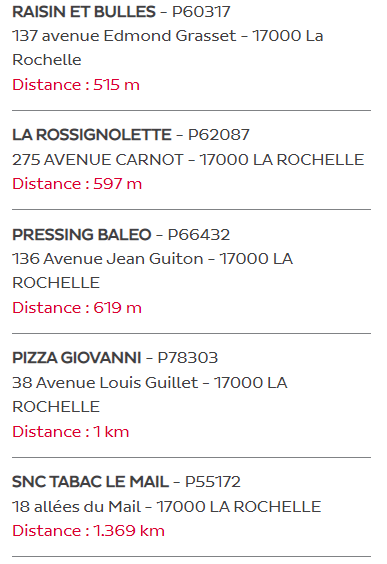Select the LA ROSSIGNOLETTE relay point name
The width and height of the screenshot is (387, 564).
pyautogui.click(x=92, y=135)
